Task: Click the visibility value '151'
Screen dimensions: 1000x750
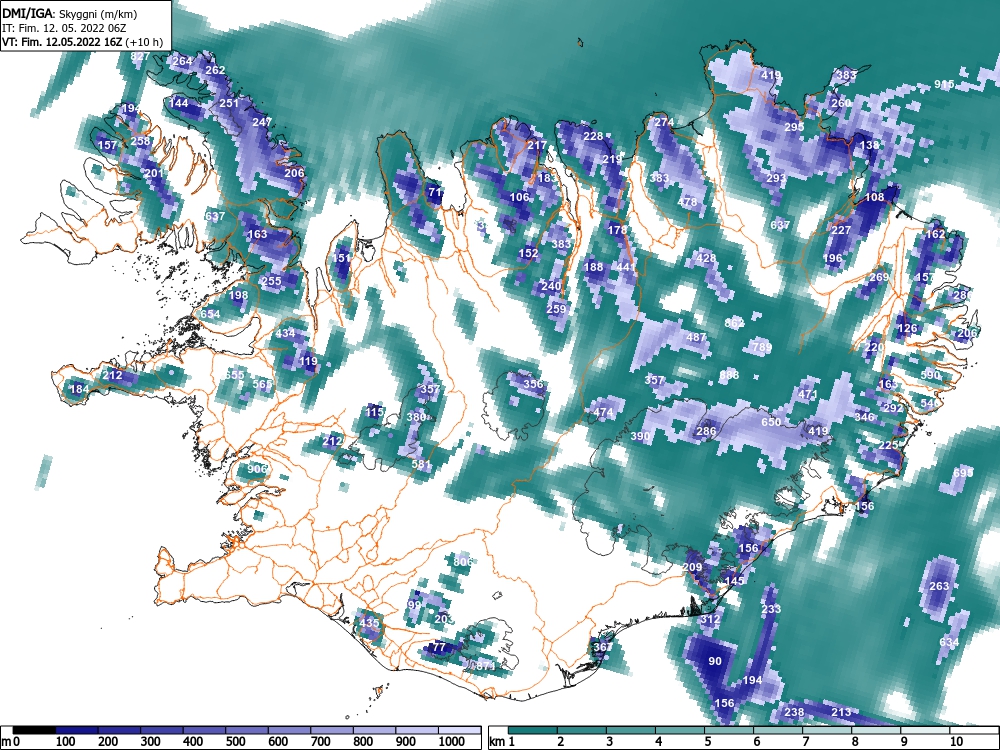Action: pos(341,258)
